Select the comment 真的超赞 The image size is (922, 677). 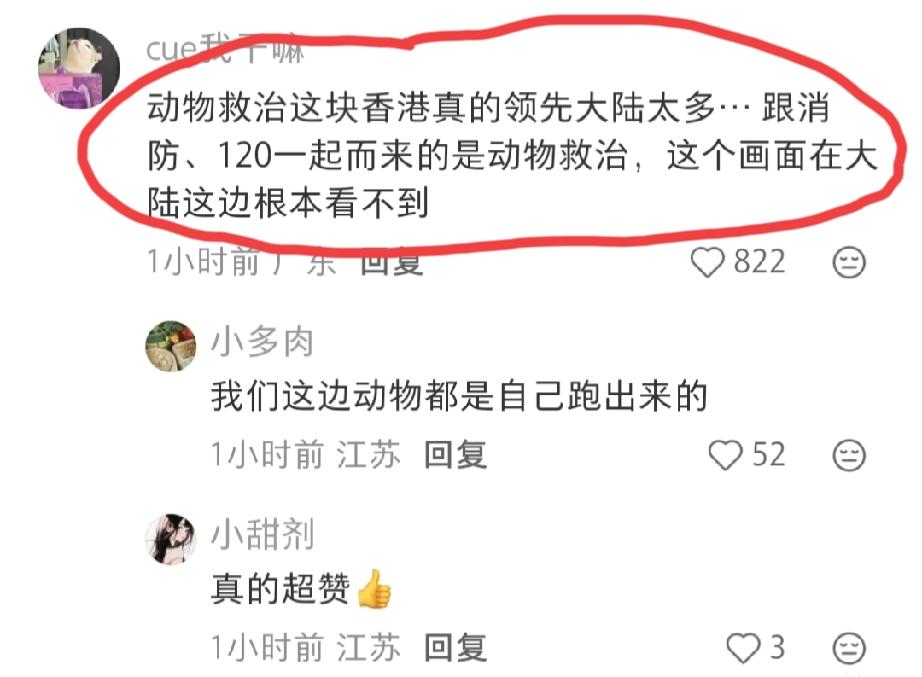coord(301,589)
